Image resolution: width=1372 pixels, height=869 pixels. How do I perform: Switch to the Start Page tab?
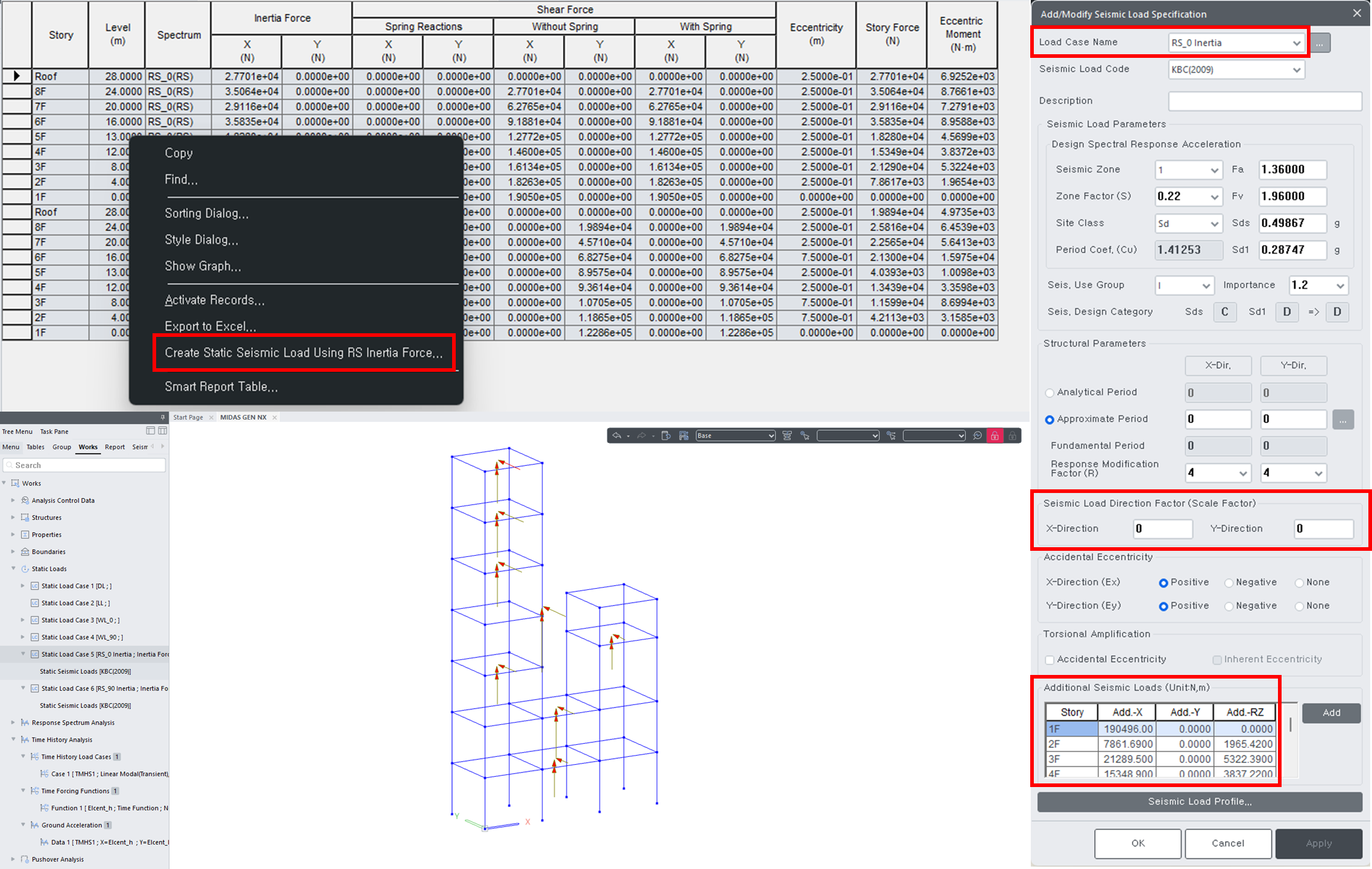coord(188,416)
